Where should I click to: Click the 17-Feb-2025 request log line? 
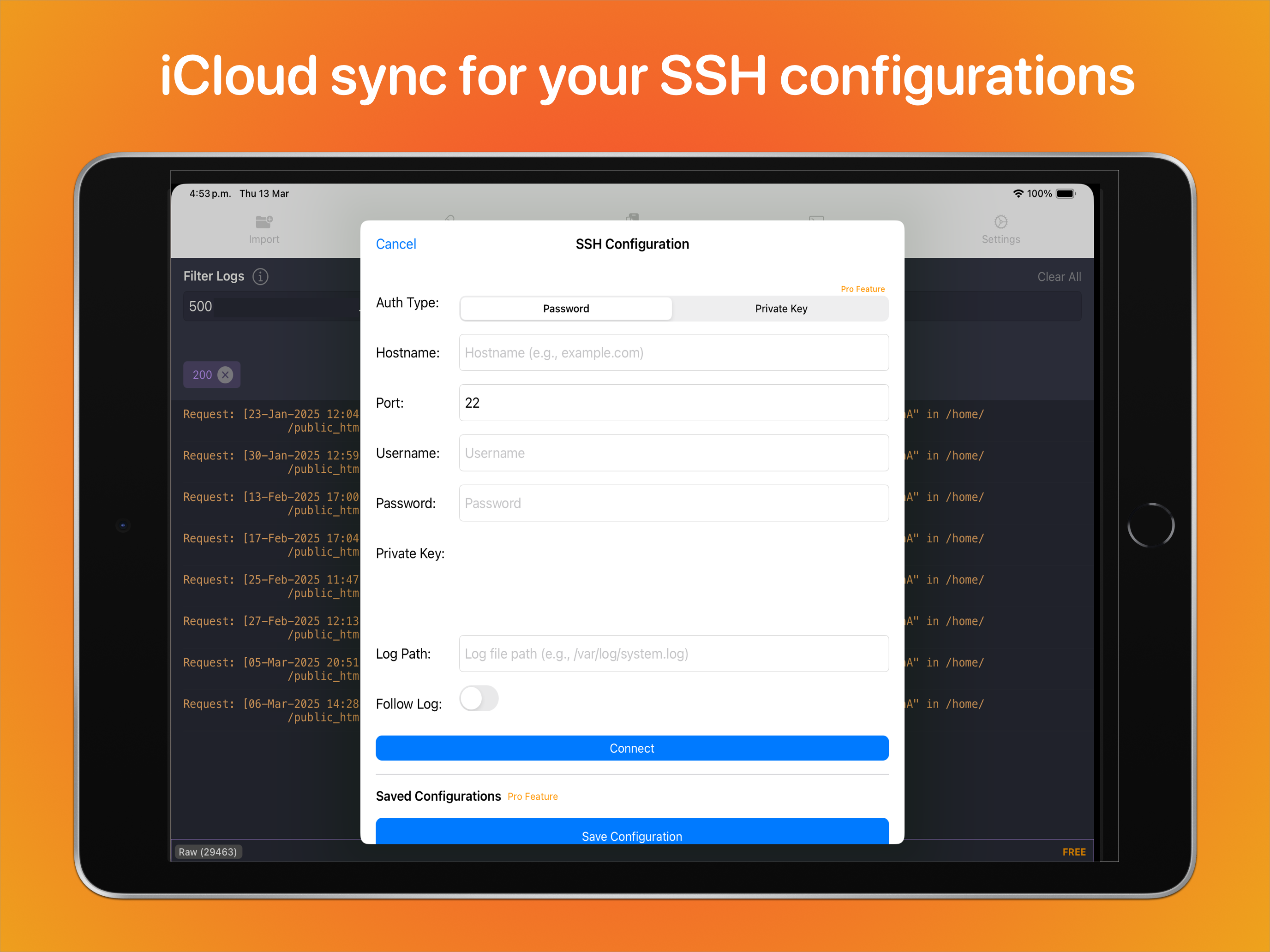tap(271, 545)
